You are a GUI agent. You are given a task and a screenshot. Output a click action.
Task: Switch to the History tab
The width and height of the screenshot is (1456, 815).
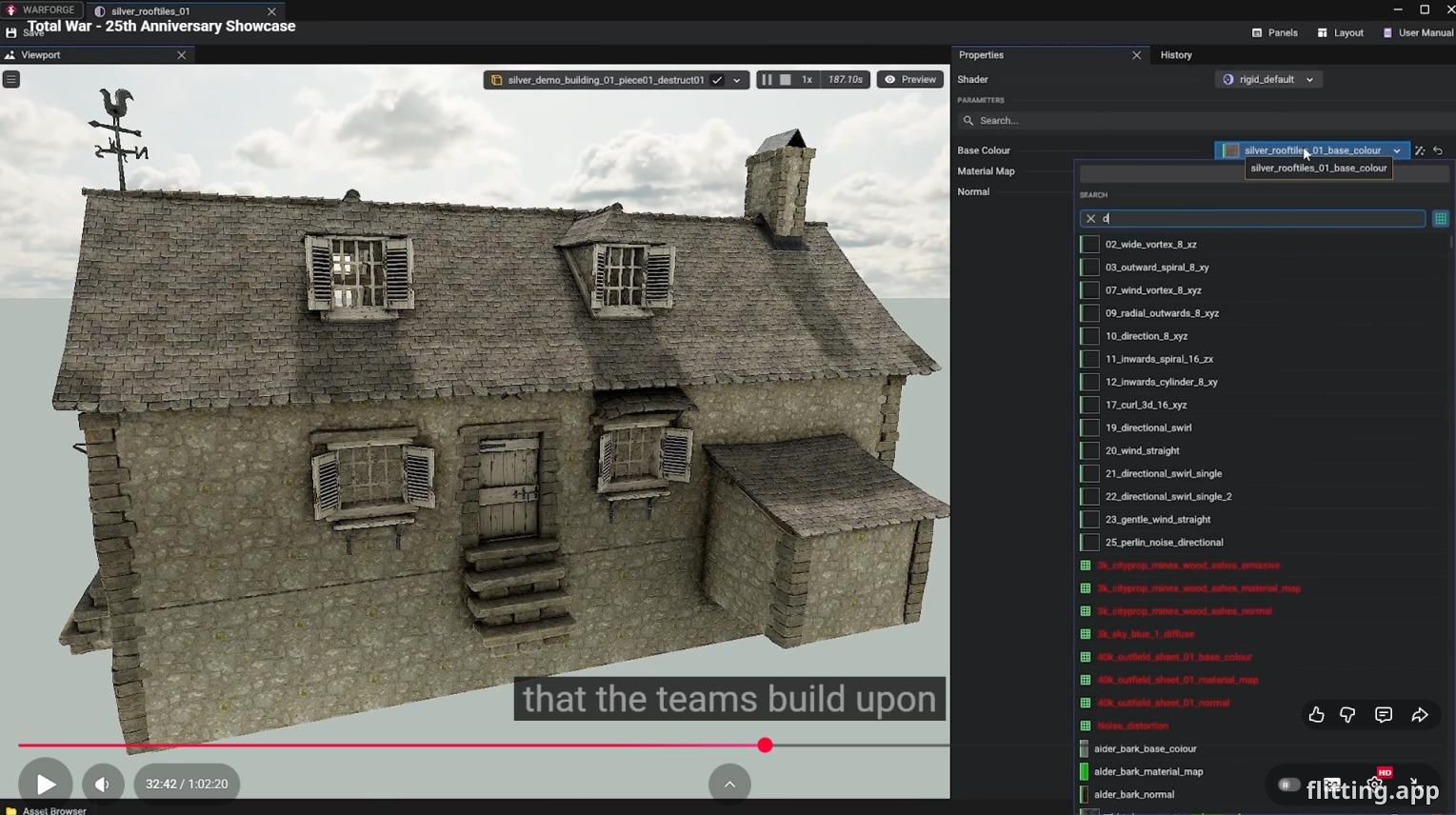tap(1176, 55)
